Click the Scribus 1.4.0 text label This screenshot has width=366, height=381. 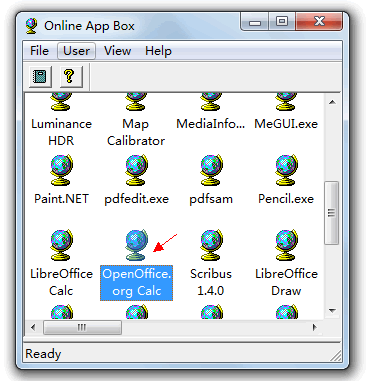point(211,282)
